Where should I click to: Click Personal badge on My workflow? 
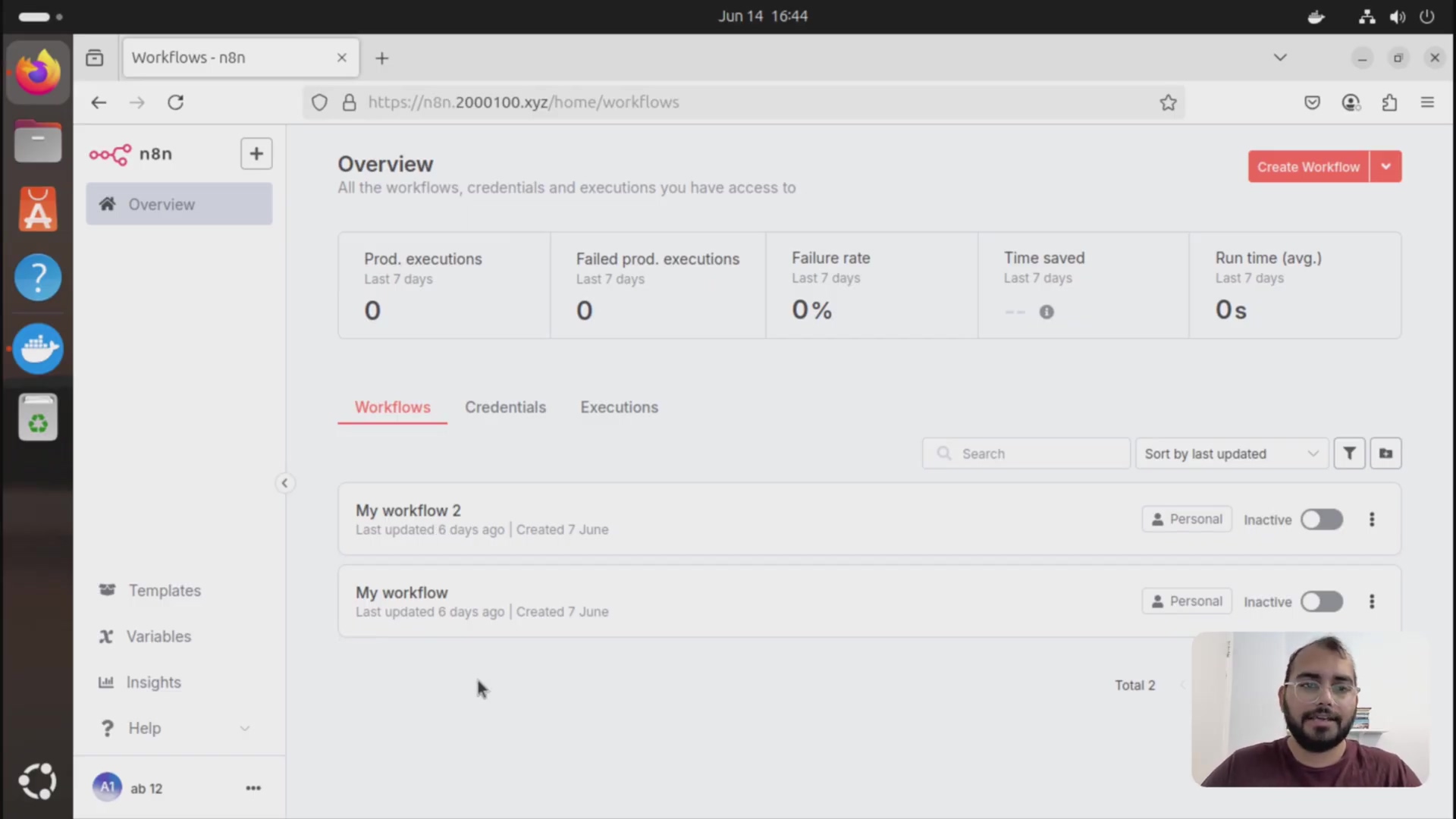[x=1187, y=601]
